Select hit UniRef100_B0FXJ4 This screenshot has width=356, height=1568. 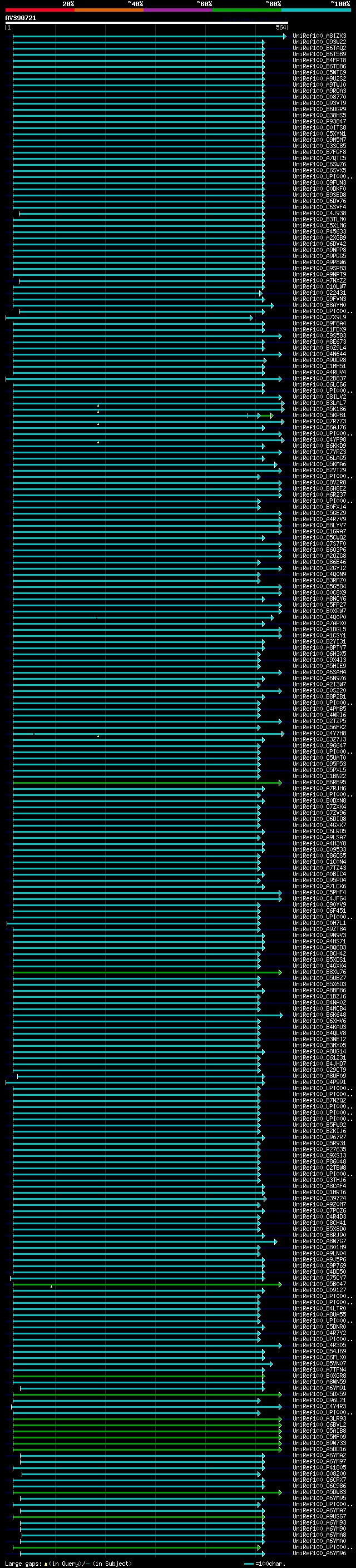pyautogui.click(x=319, y=507)
